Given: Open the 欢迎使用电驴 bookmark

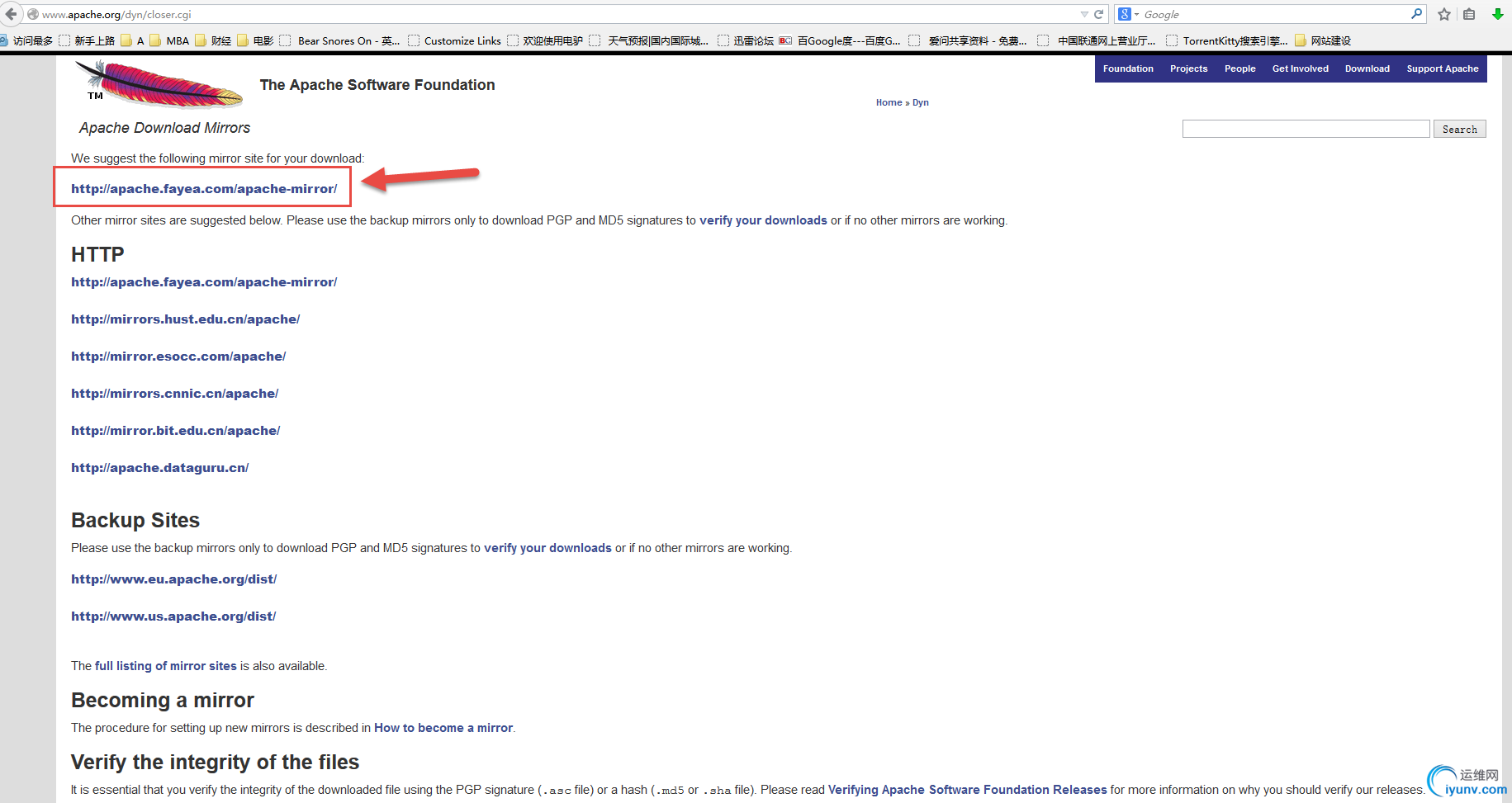Looking at the screenshot, I should click(545, 40).
